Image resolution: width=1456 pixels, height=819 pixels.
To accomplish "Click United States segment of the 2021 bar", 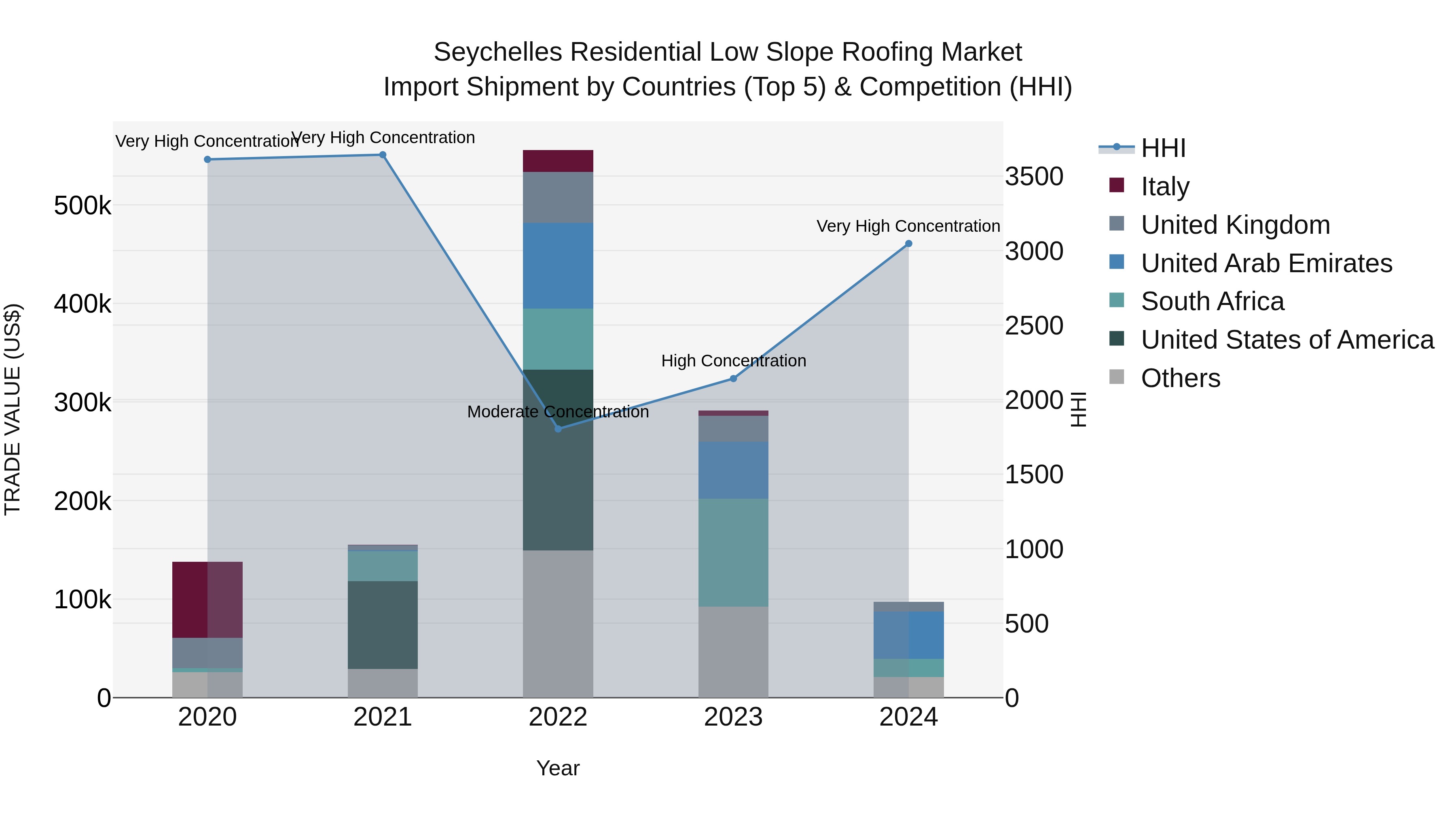I will click(383, 625).
